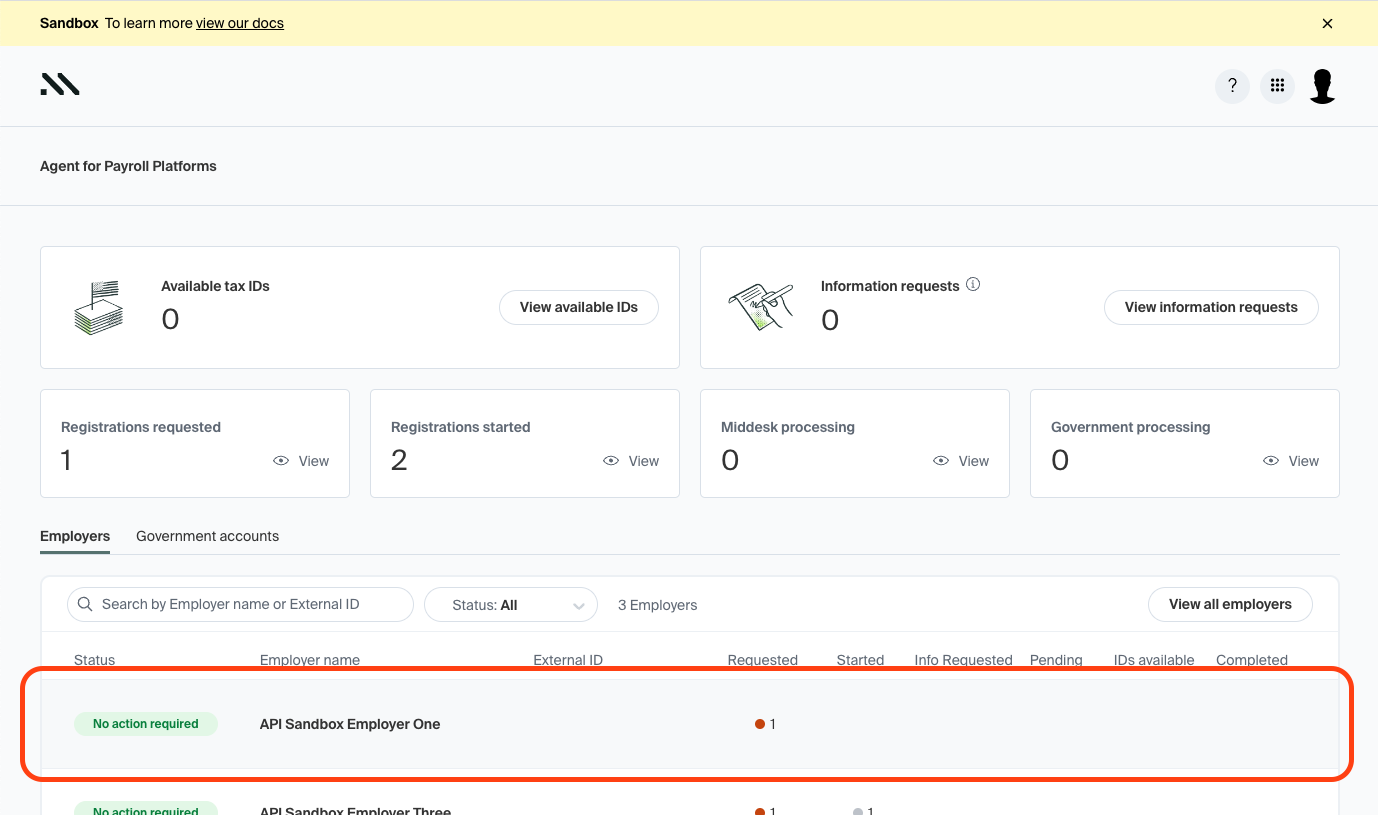Image resolution: width=1378 pixels, height=815 pixels.
Task: Click View available IDs button
Action: pyautogui.click(x=579, y=307)
